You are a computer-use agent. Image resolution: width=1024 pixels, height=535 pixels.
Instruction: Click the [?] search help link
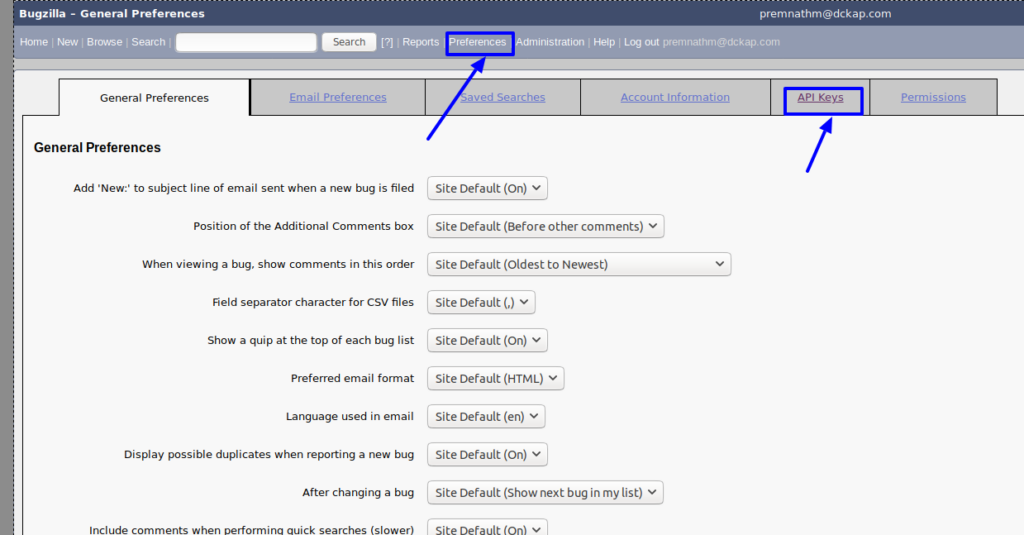point(386,42)
